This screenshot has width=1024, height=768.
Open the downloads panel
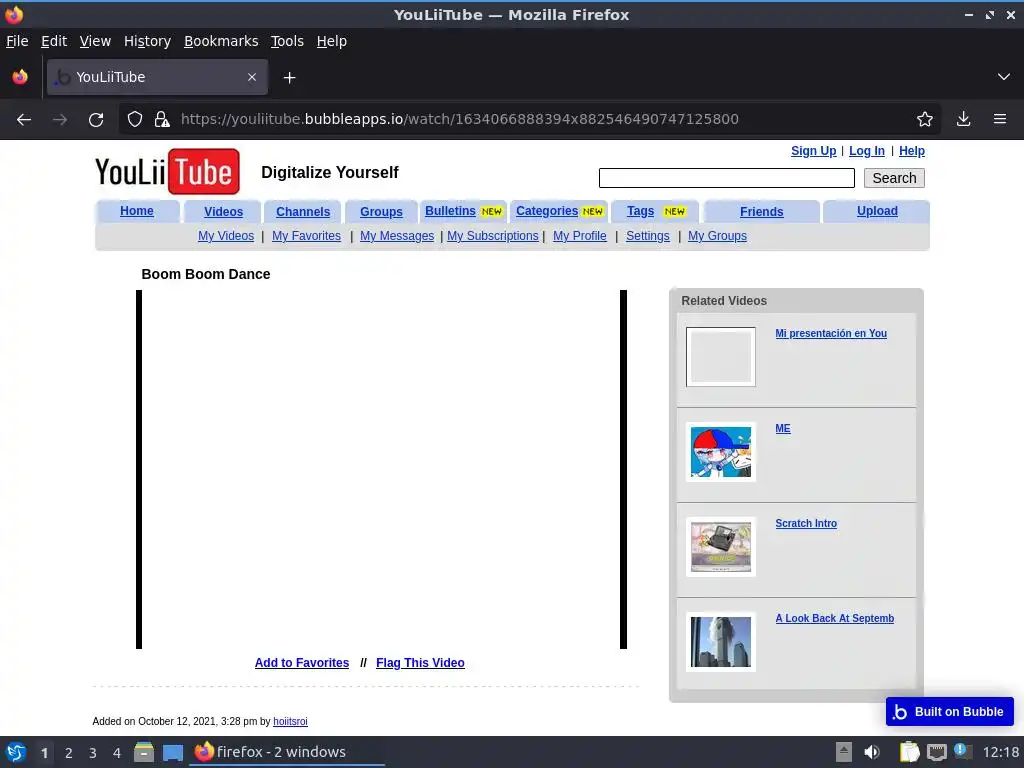point(963,119)
